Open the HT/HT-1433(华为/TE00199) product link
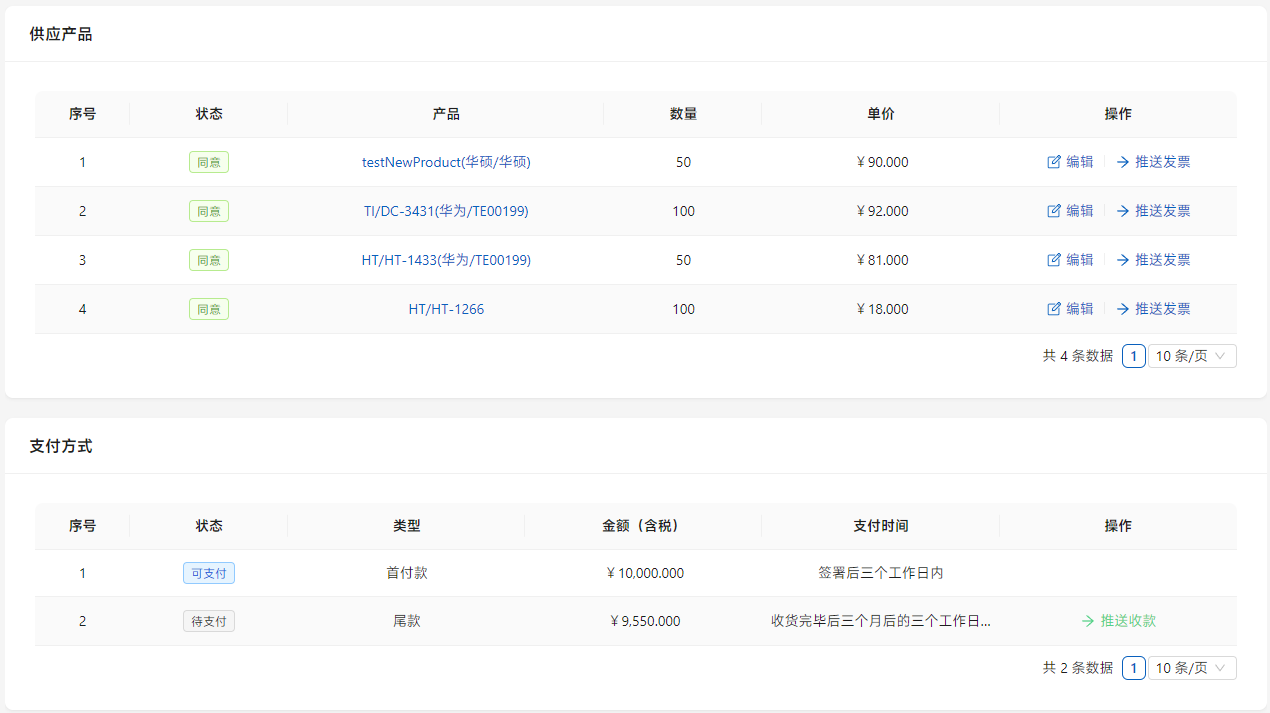 (x=446, y=260)
